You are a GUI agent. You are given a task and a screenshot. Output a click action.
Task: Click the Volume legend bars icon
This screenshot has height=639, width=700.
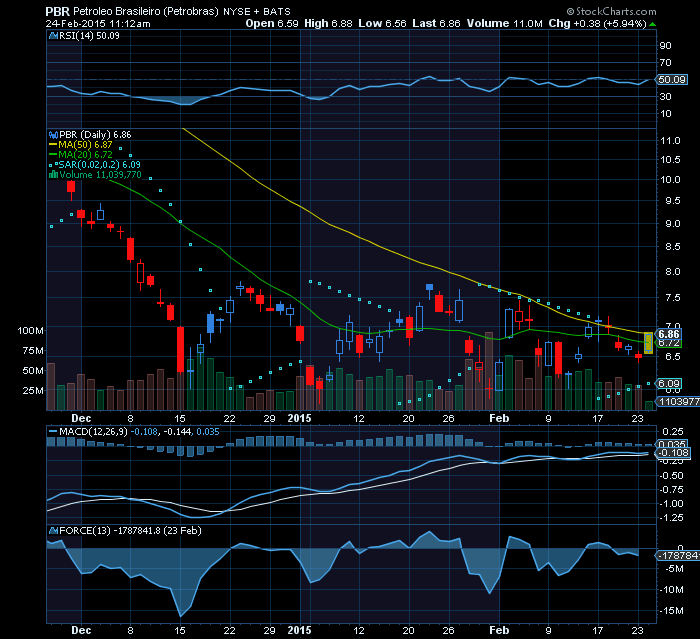click(54, 175)
